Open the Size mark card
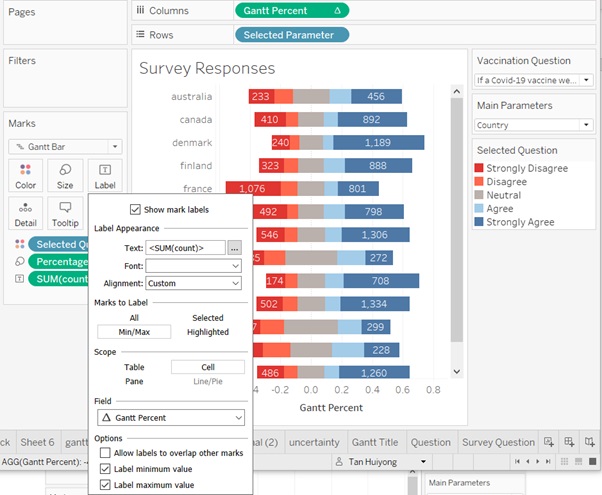Image resolution: width=602 pixels, height=495 pixels. [x=65, y=175]
